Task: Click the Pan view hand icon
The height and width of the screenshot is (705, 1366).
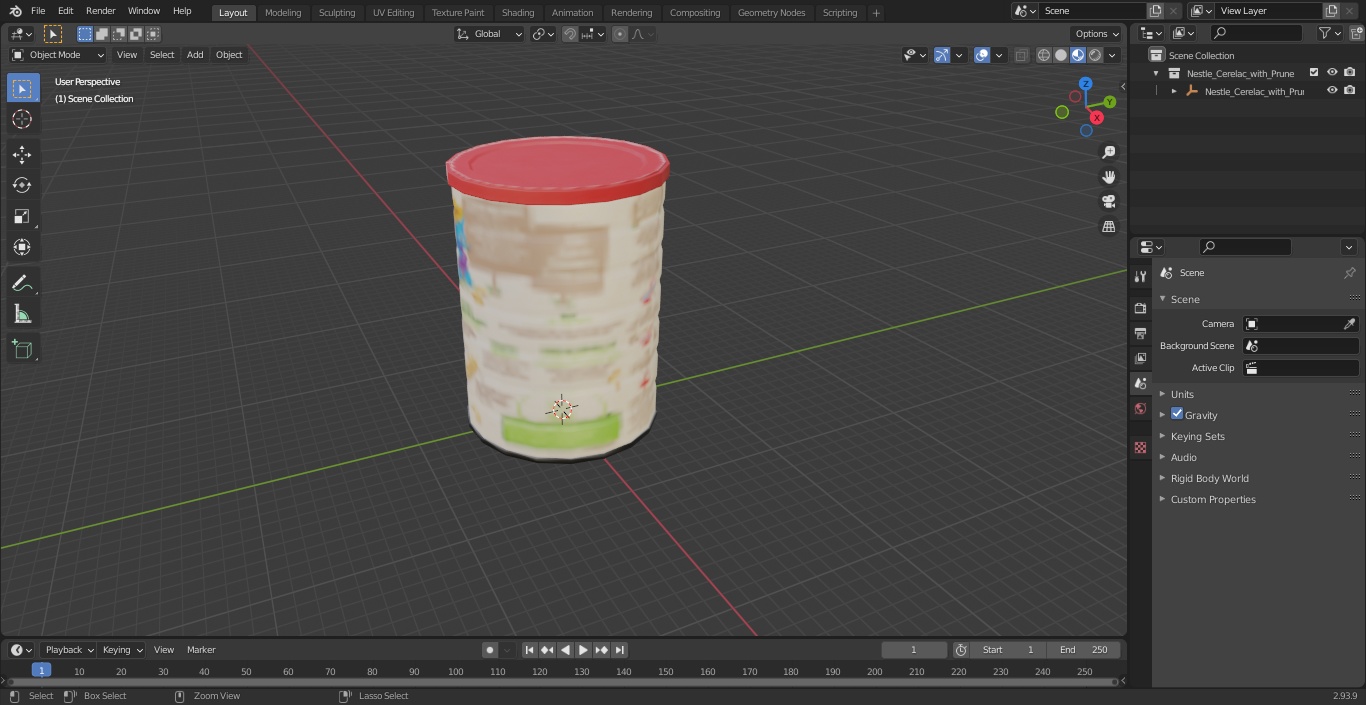Action: click(1108, 177)
